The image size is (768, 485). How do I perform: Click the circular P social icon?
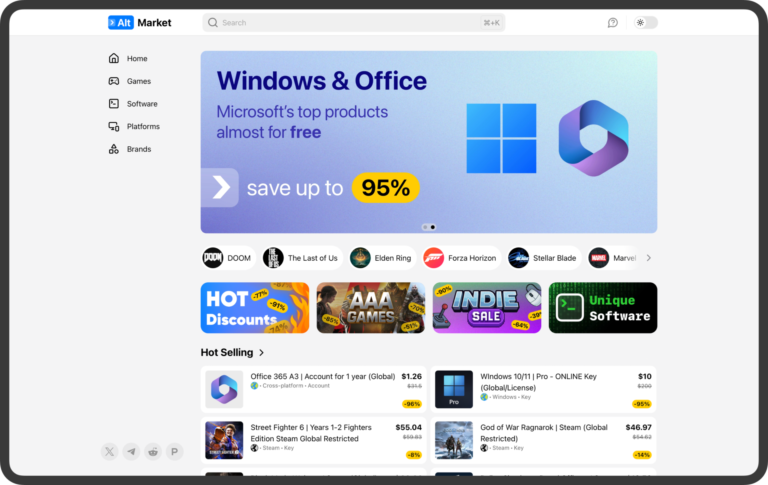click(x=174, y=451)
